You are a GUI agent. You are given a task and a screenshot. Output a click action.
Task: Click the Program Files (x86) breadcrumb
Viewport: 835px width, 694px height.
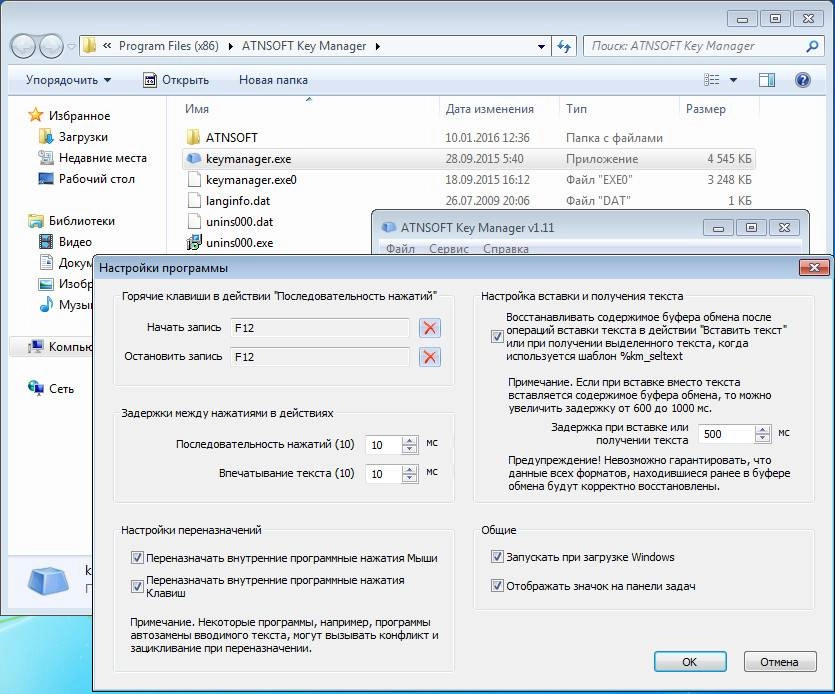click(169, 46)
